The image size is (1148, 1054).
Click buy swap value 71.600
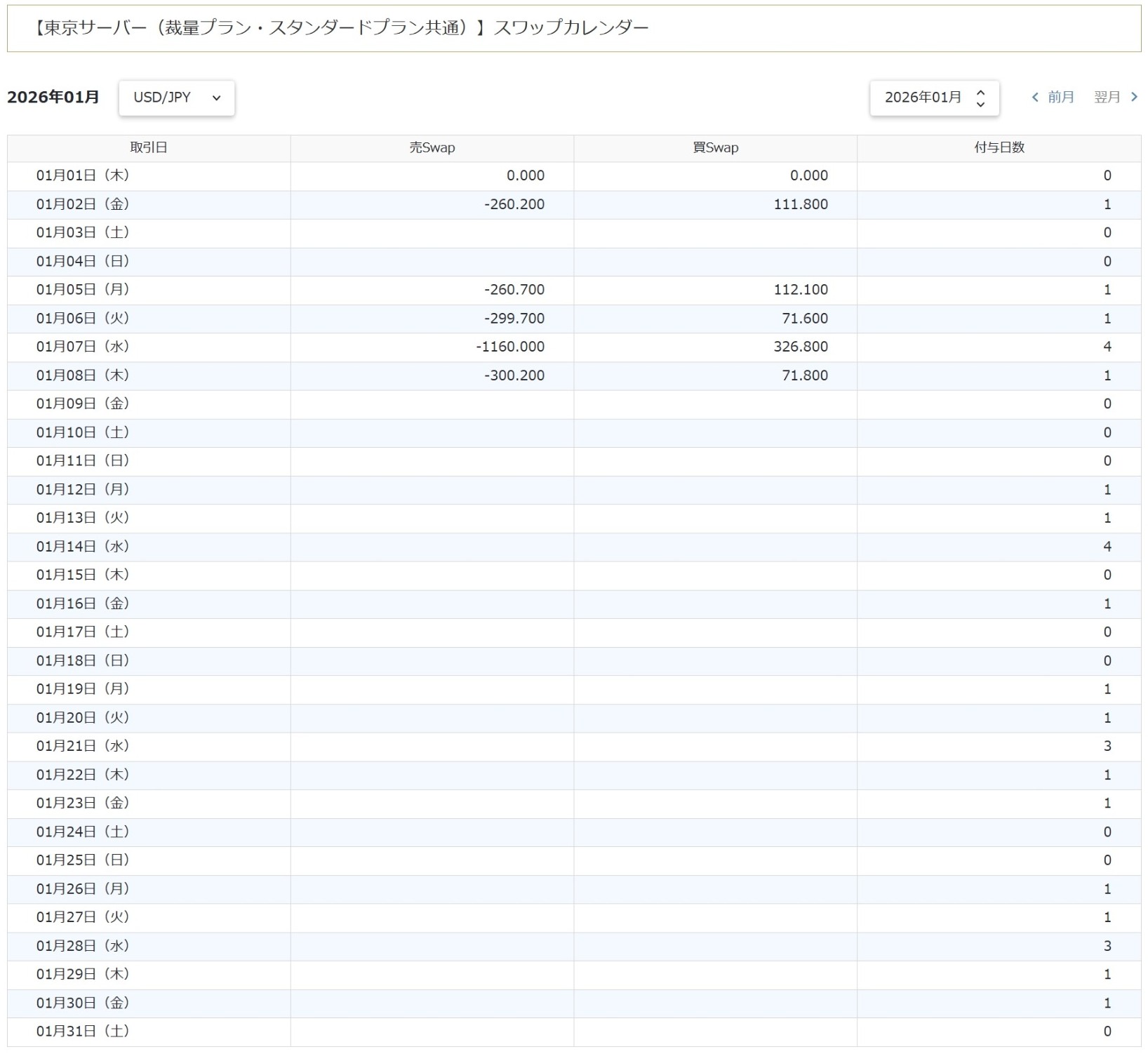pyautogui.click(x=805, y=319)
